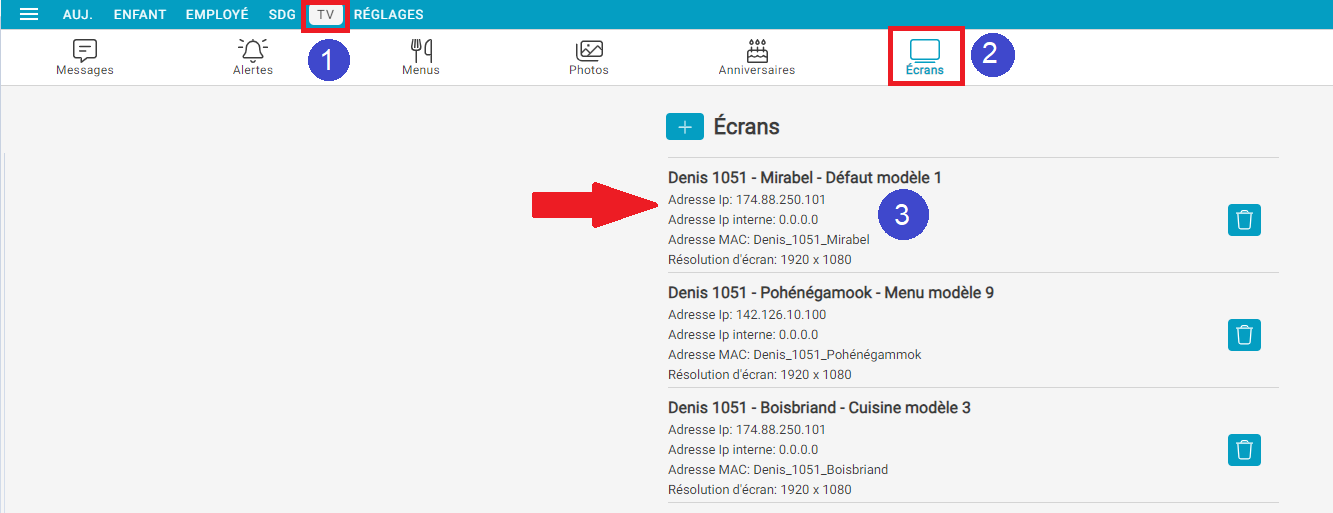
Task: Open Denis 1051 - Boisbriand - Cuisine modèle 3
Action: coord(819,408)
